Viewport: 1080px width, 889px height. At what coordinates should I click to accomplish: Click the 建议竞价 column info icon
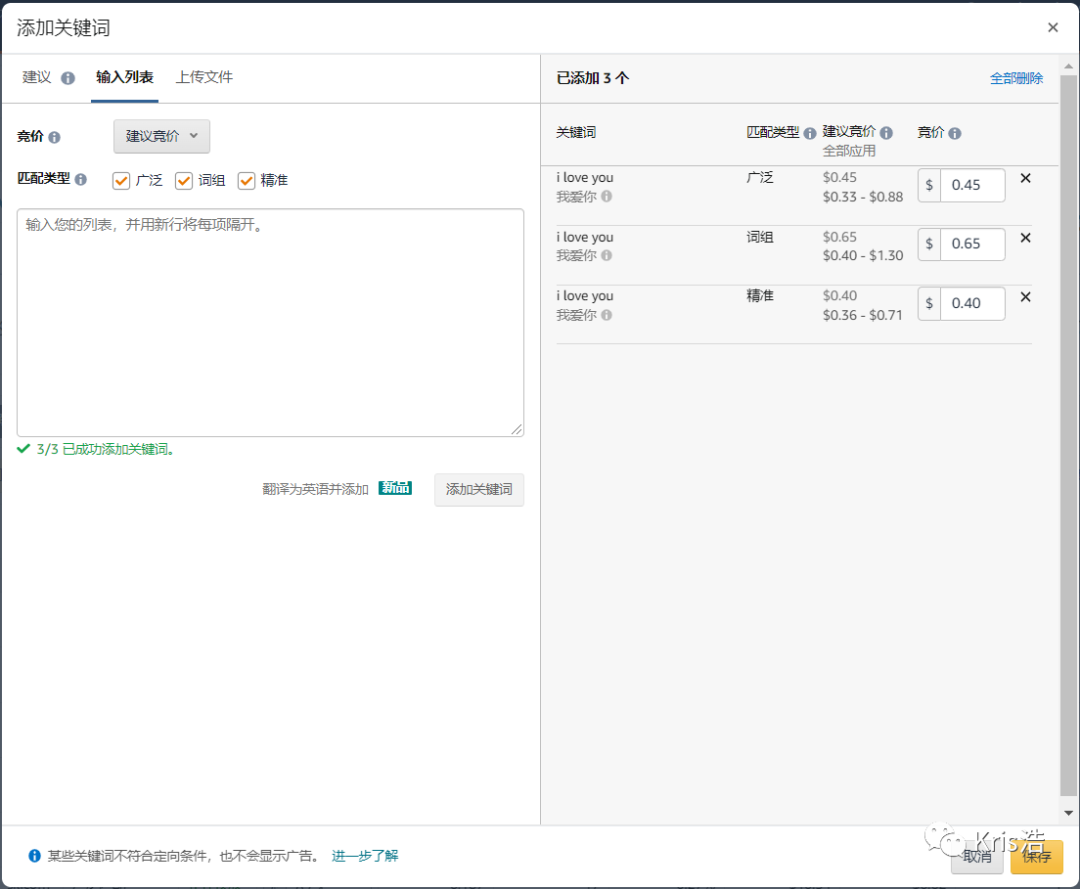(x=885, y=134)
